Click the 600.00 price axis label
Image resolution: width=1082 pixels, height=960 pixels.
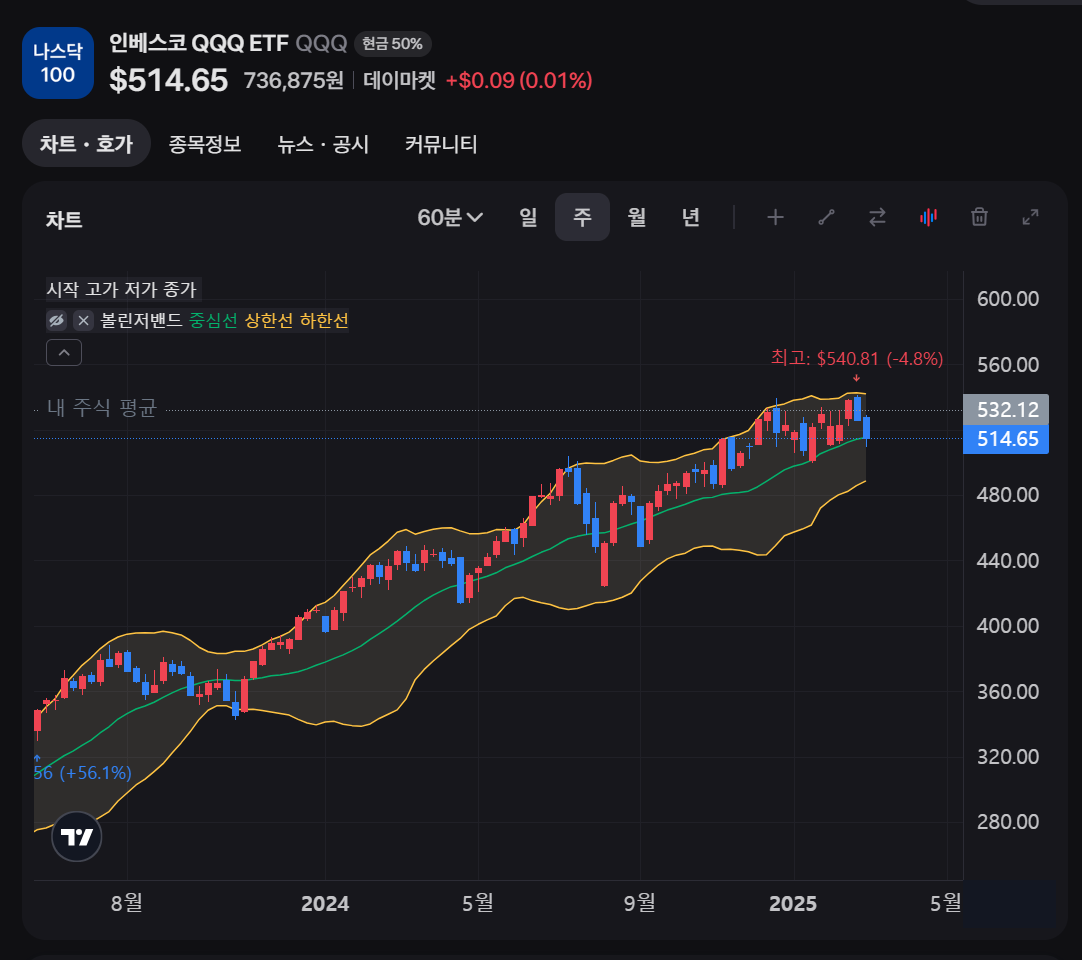[1007, 299]
